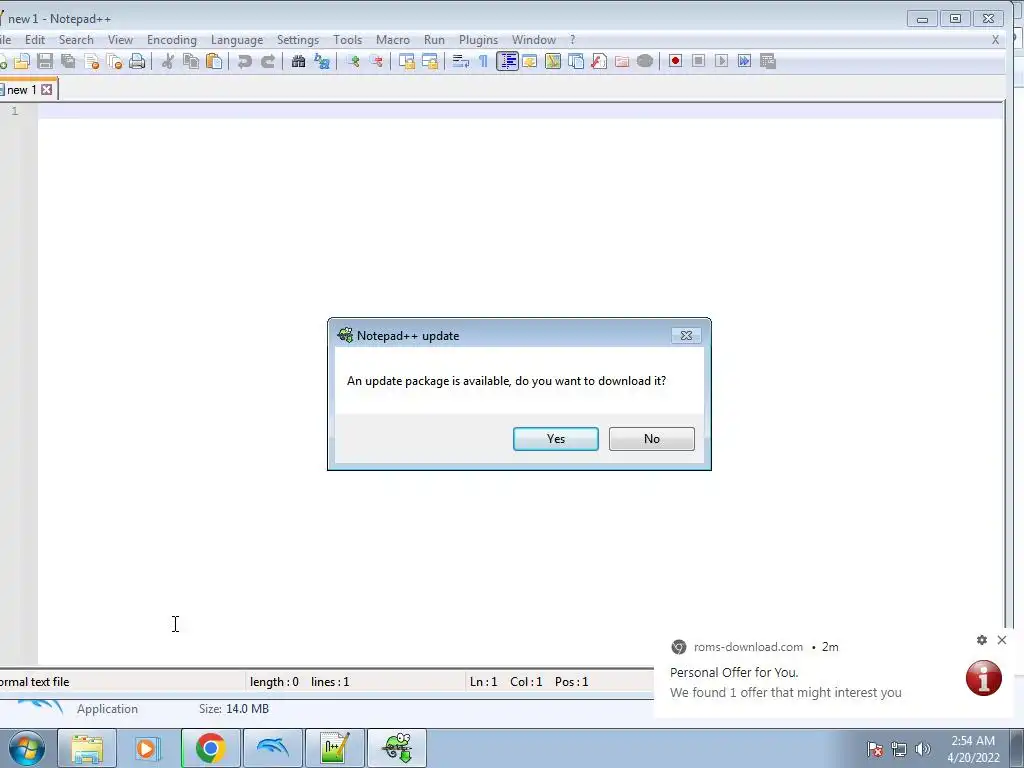Click the Close All toolbar icon
The height and width of the screenshot is (768, 1024).
point(114,61)
